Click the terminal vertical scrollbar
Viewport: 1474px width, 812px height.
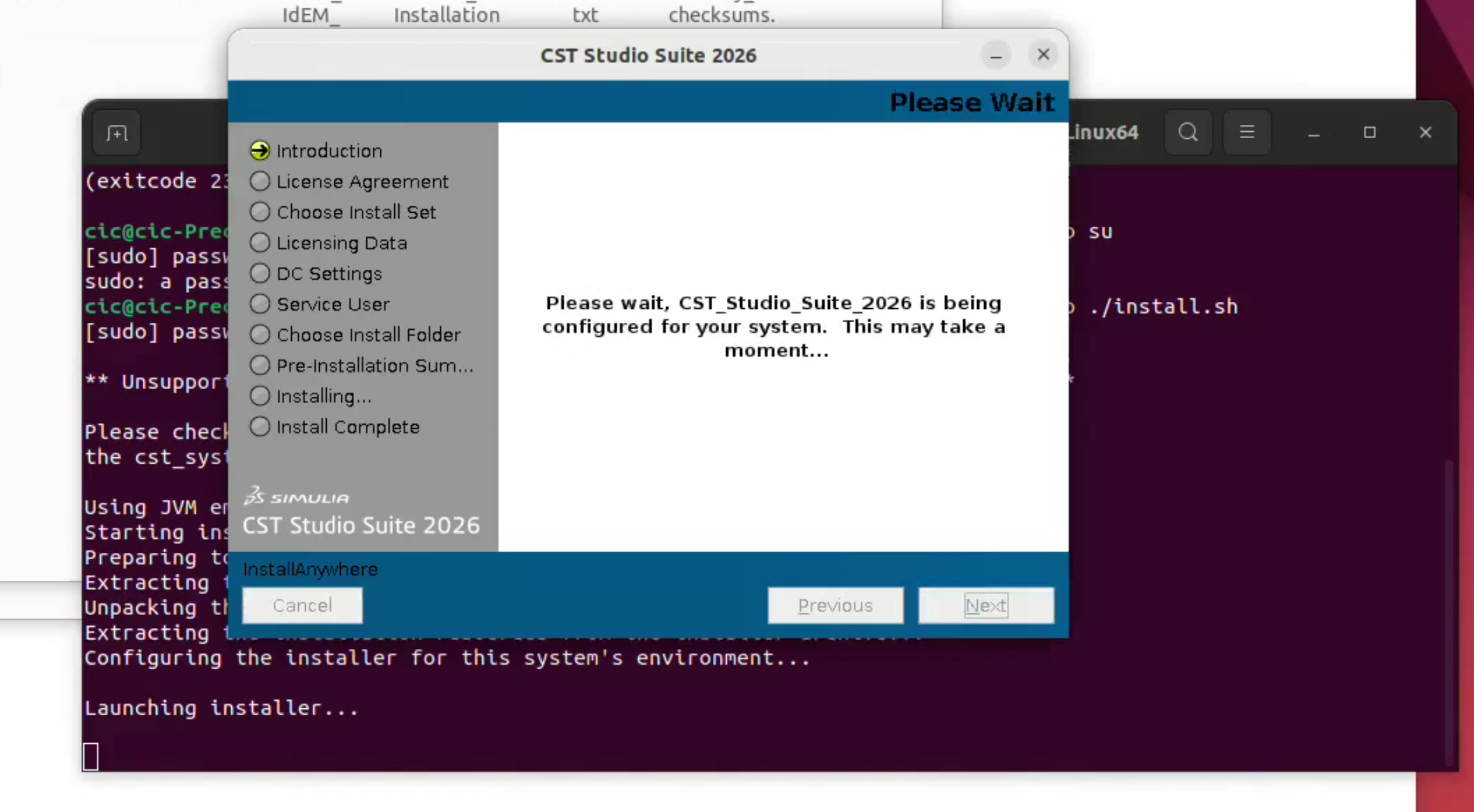coord(1449,611)
